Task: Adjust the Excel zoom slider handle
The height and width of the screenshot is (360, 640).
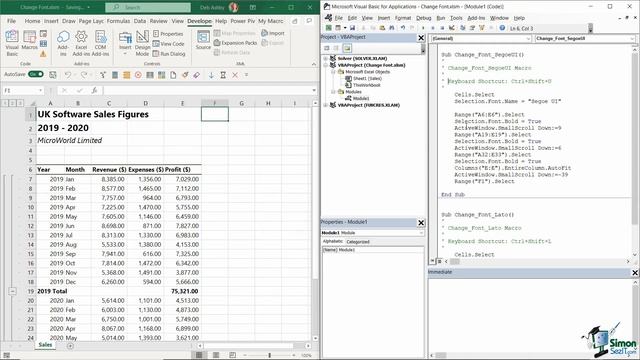Action: tap(269, 355)
